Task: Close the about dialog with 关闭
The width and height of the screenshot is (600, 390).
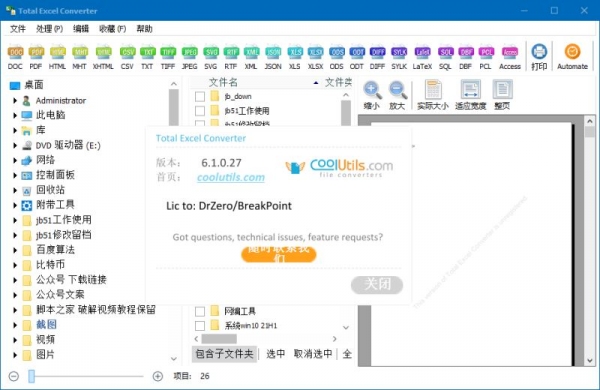Action: tap(377, 285)
